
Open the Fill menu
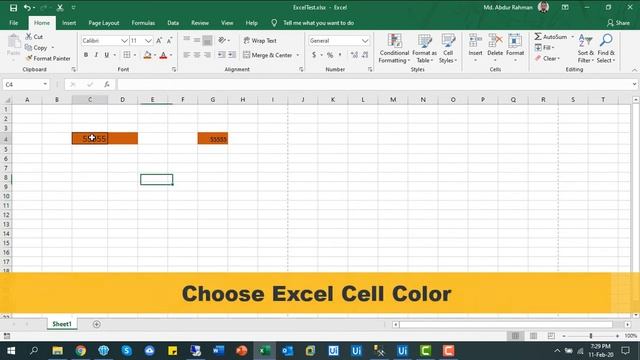(x=544, y=48)
